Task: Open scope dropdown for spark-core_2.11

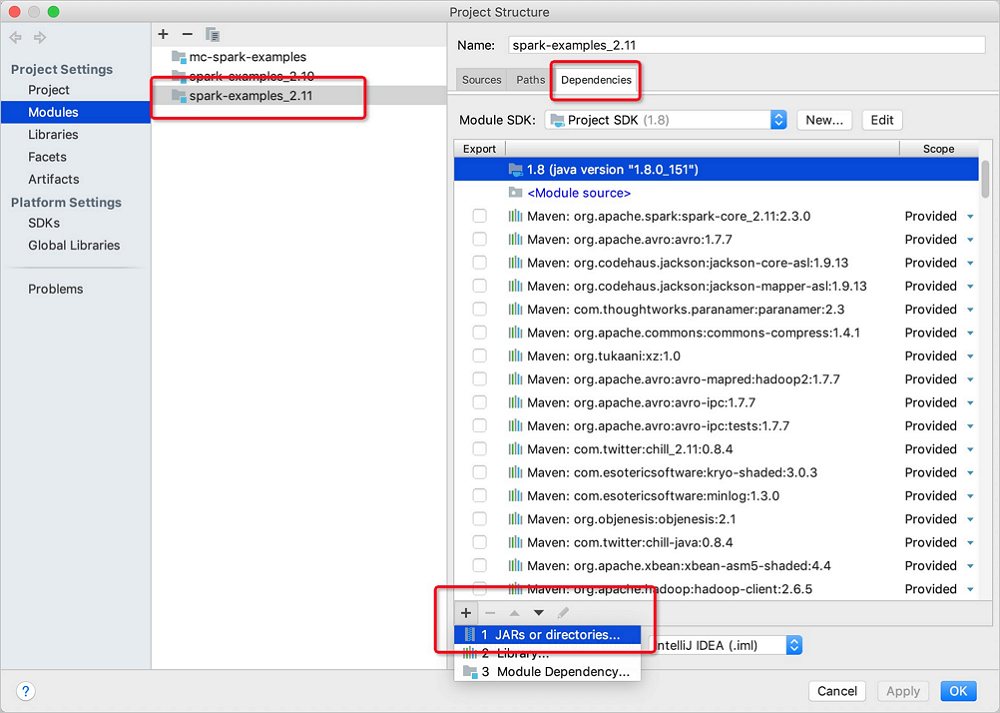Action: pos(970,217)
